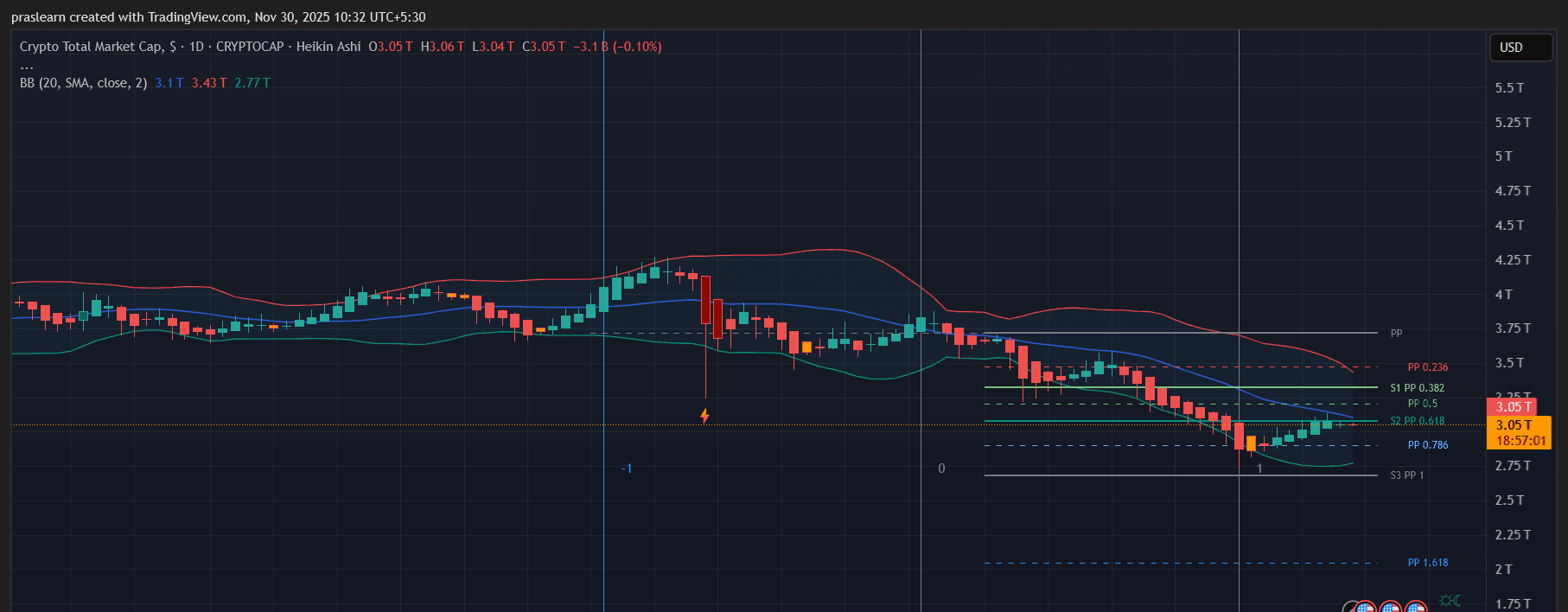1568x612 pixels.
Task: Click the S3 PP 1 level label
Action: 1406,475
